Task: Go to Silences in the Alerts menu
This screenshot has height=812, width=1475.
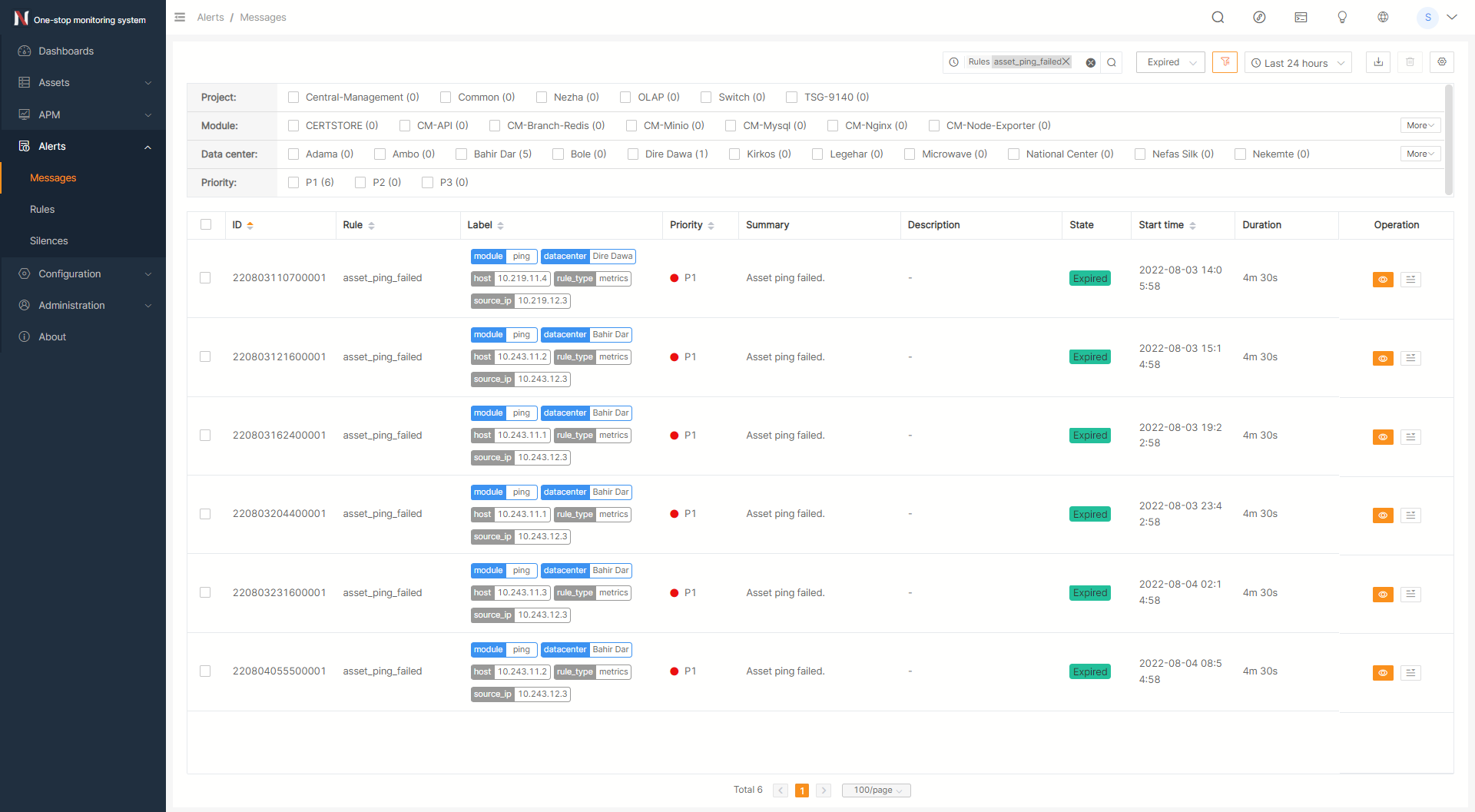Action: pos(49,240)
